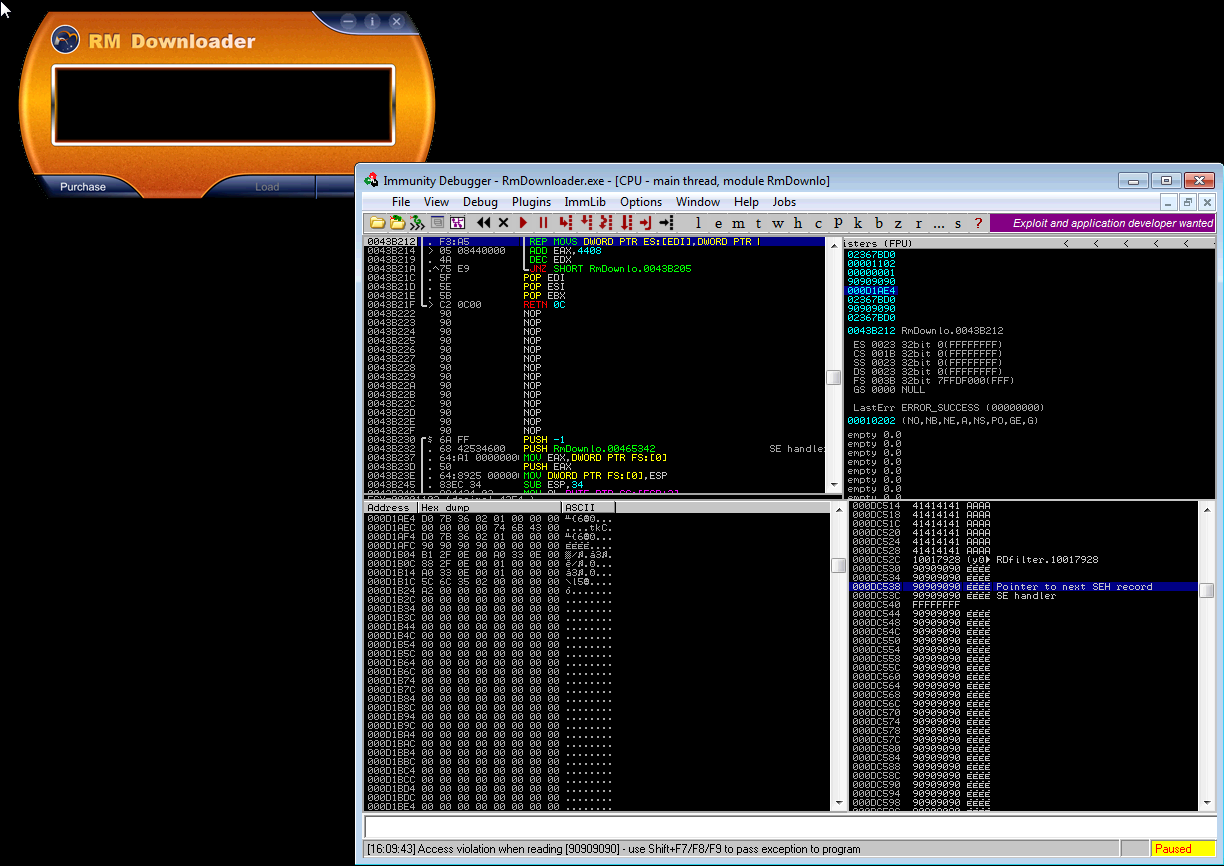Click the Restart program rewind icon

pos(483,222)
